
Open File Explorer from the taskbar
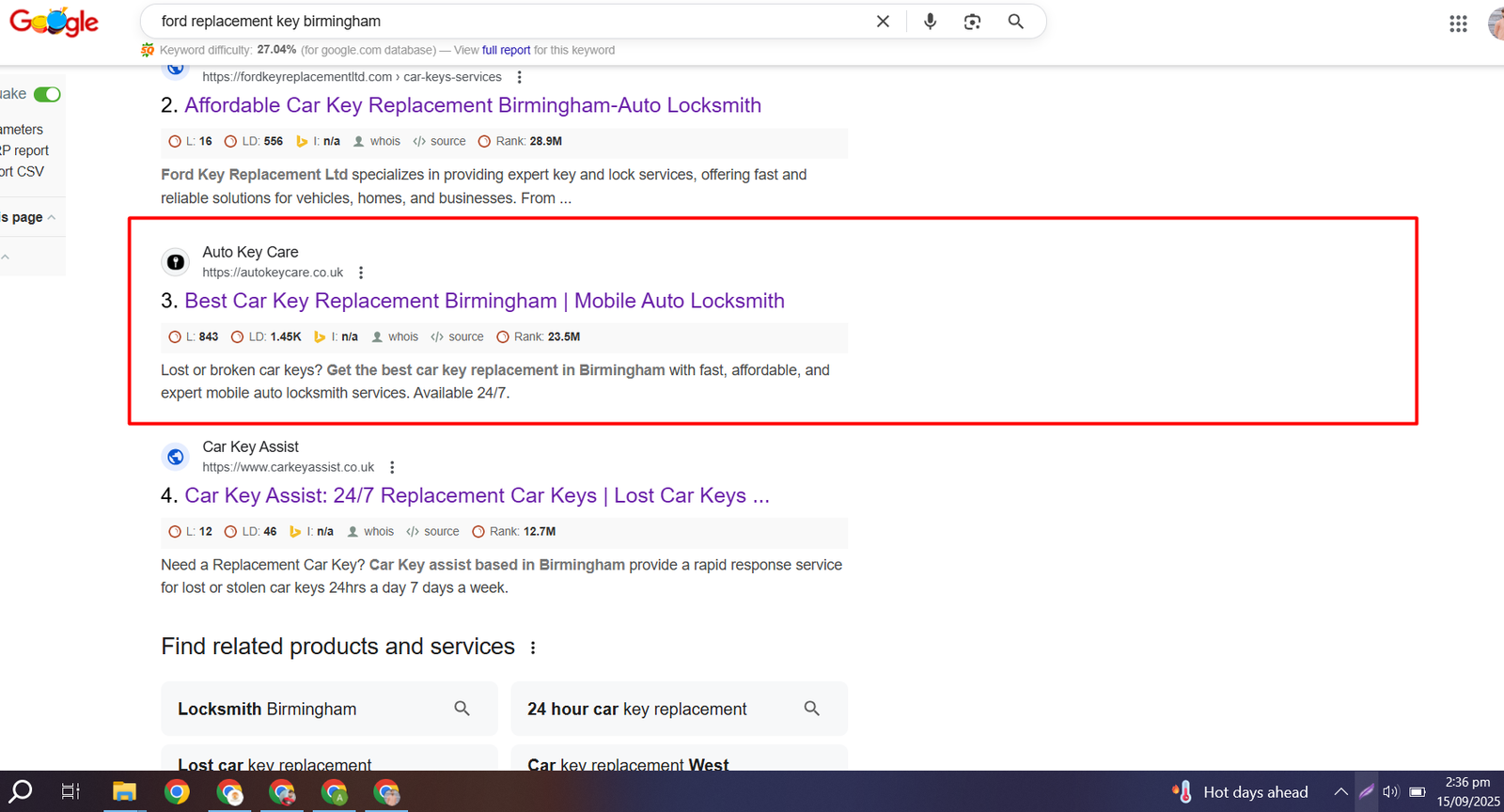(x=124, y=792)
